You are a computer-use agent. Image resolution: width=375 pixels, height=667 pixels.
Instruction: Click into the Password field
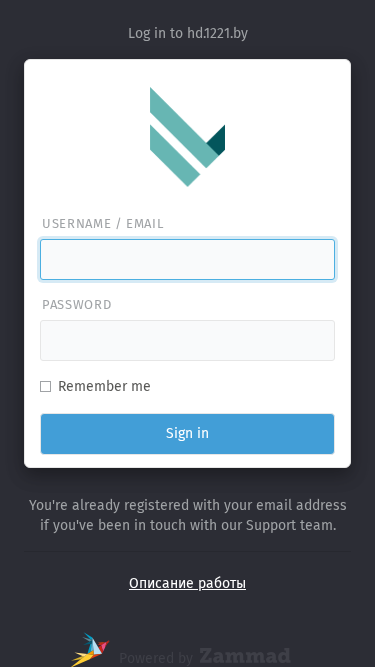coord(188,340)
